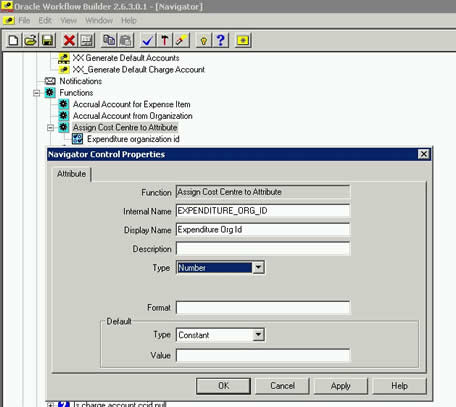Screen dimensions: 456x407
Task: Open the attribute Type dropdown showing Number
Action: pyautogui.click(x=258, y=267)
